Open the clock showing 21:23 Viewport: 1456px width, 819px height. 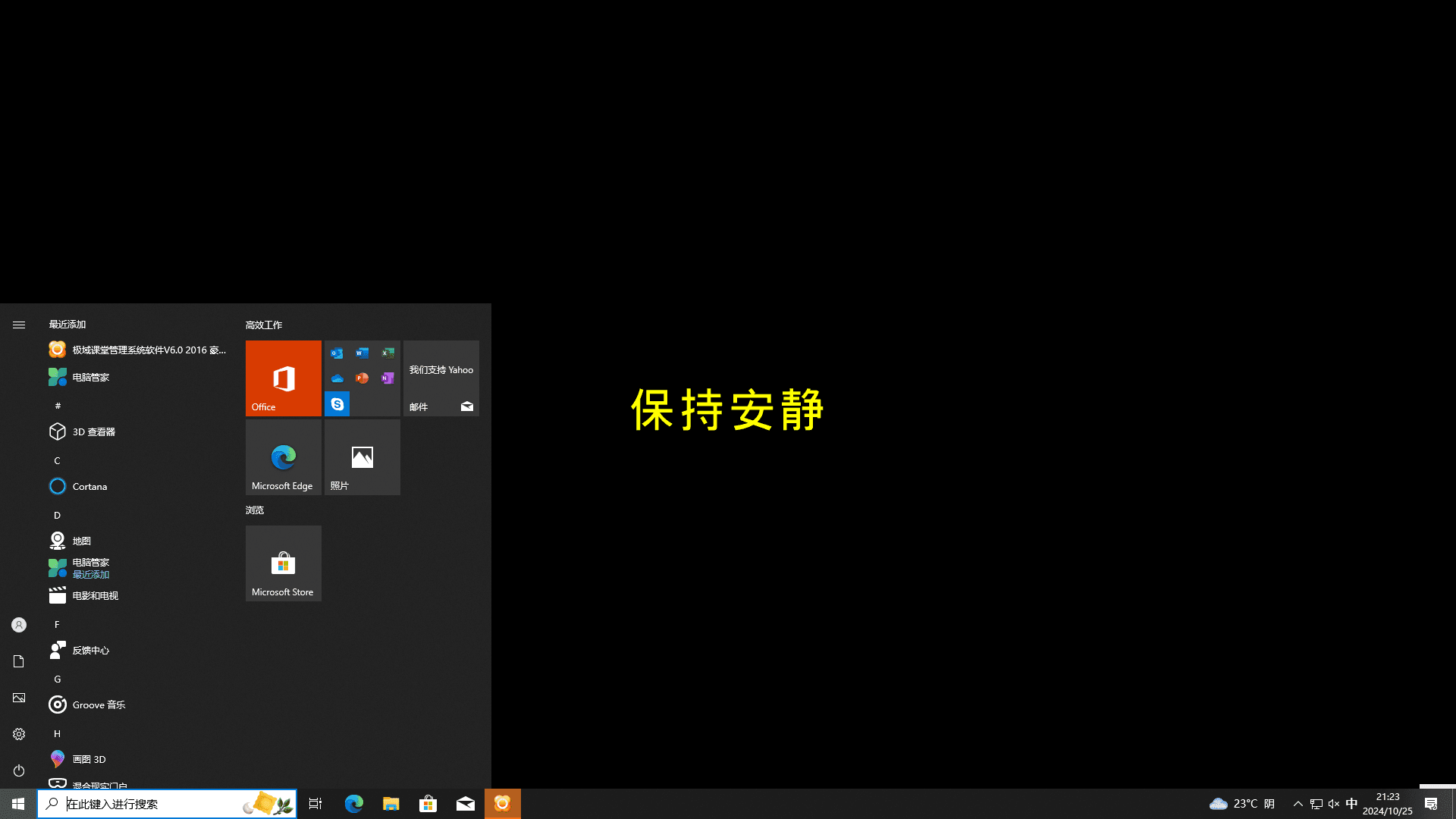coord(1387,804)
